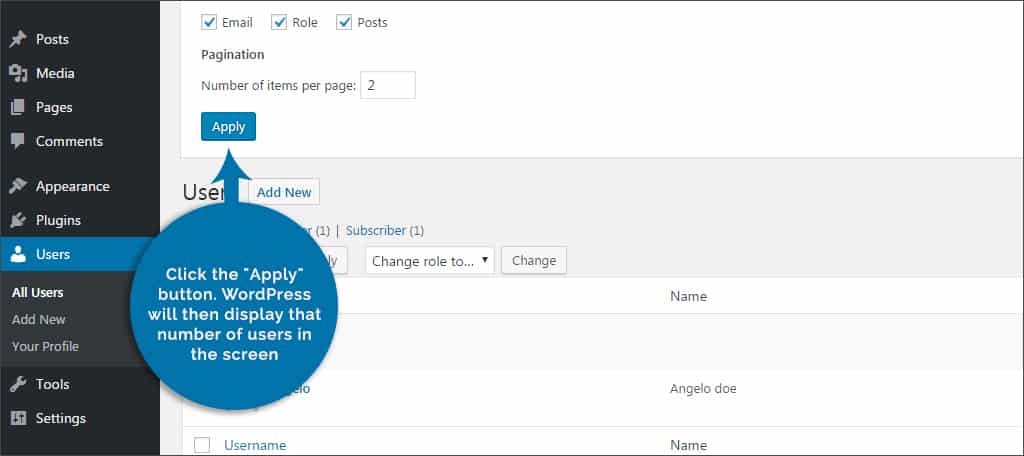
Task: Select All Users submenu item
Action: (x=37, y=293)
